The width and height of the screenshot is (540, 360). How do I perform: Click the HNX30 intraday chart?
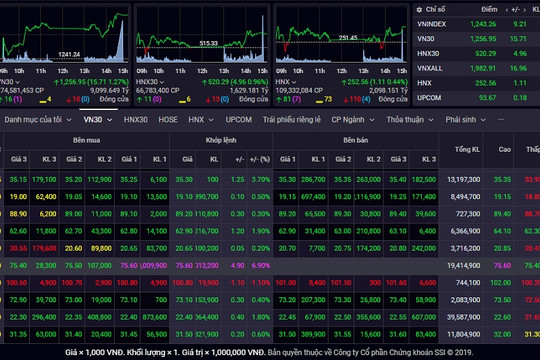(x=201, y=35)
